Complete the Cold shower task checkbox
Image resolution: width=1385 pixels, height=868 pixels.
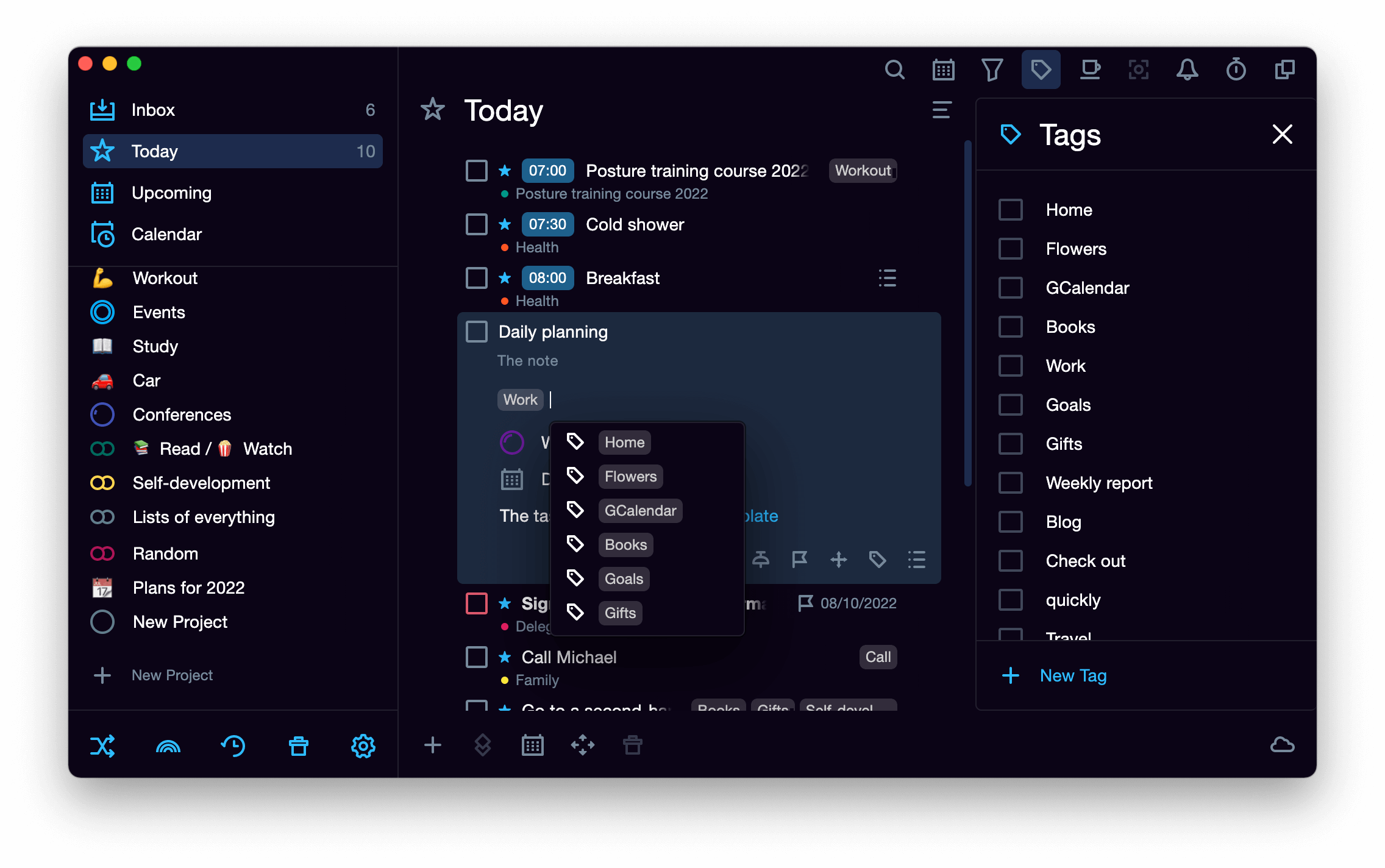coord(477,224)
